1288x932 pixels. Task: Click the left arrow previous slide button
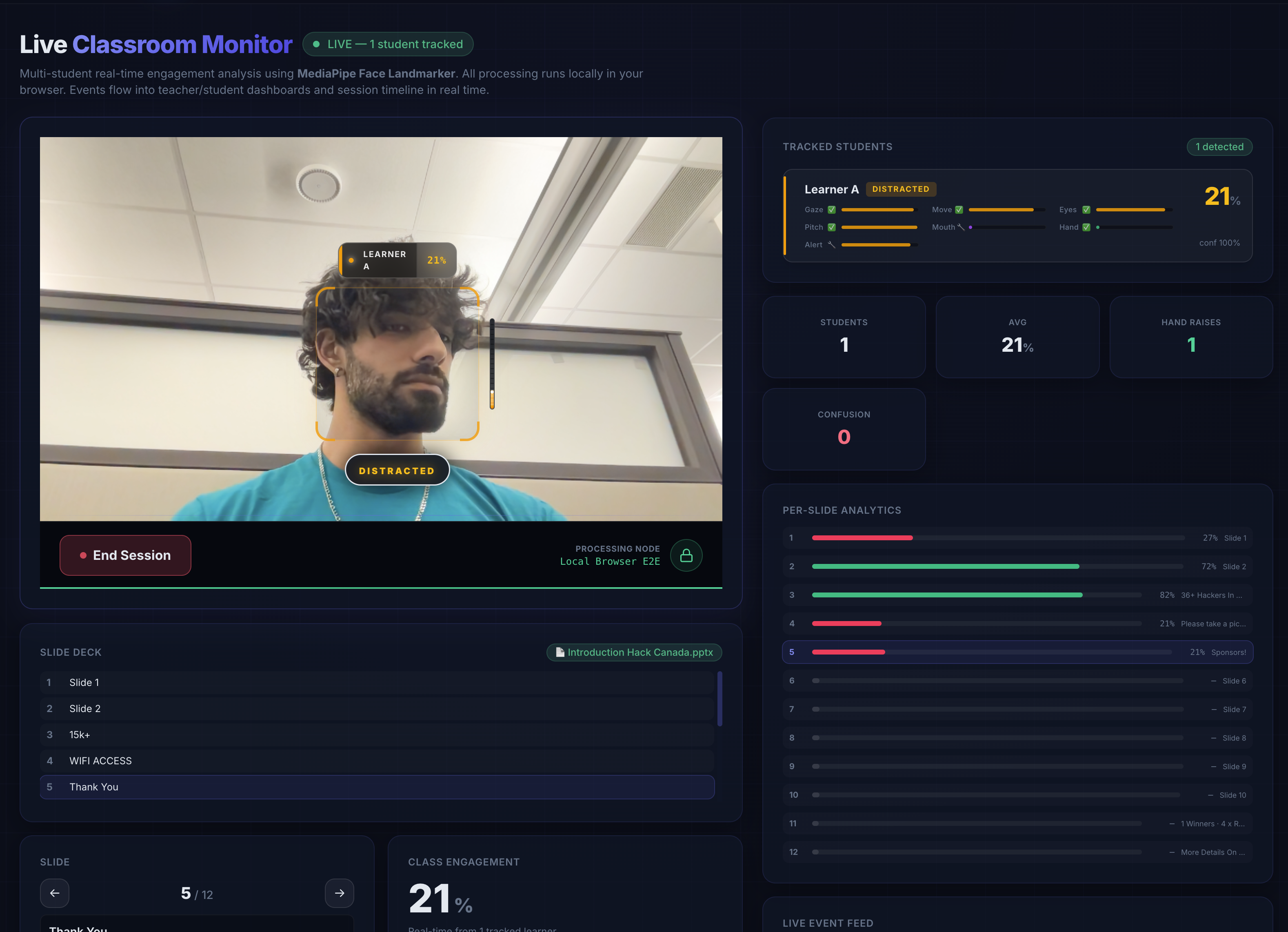pos(55,893)
